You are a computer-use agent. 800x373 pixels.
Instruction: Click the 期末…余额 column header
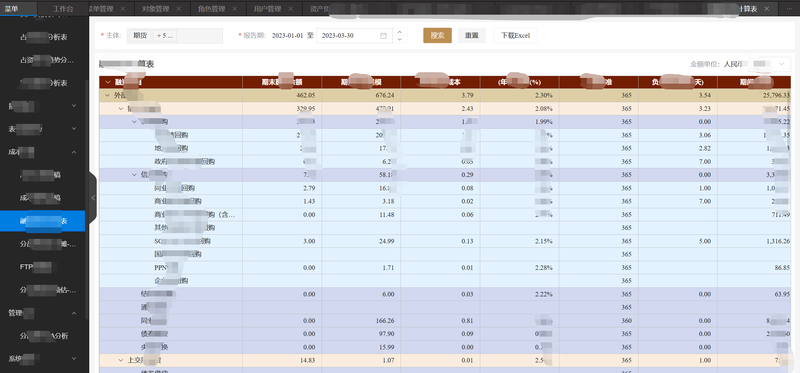(282, 82)
